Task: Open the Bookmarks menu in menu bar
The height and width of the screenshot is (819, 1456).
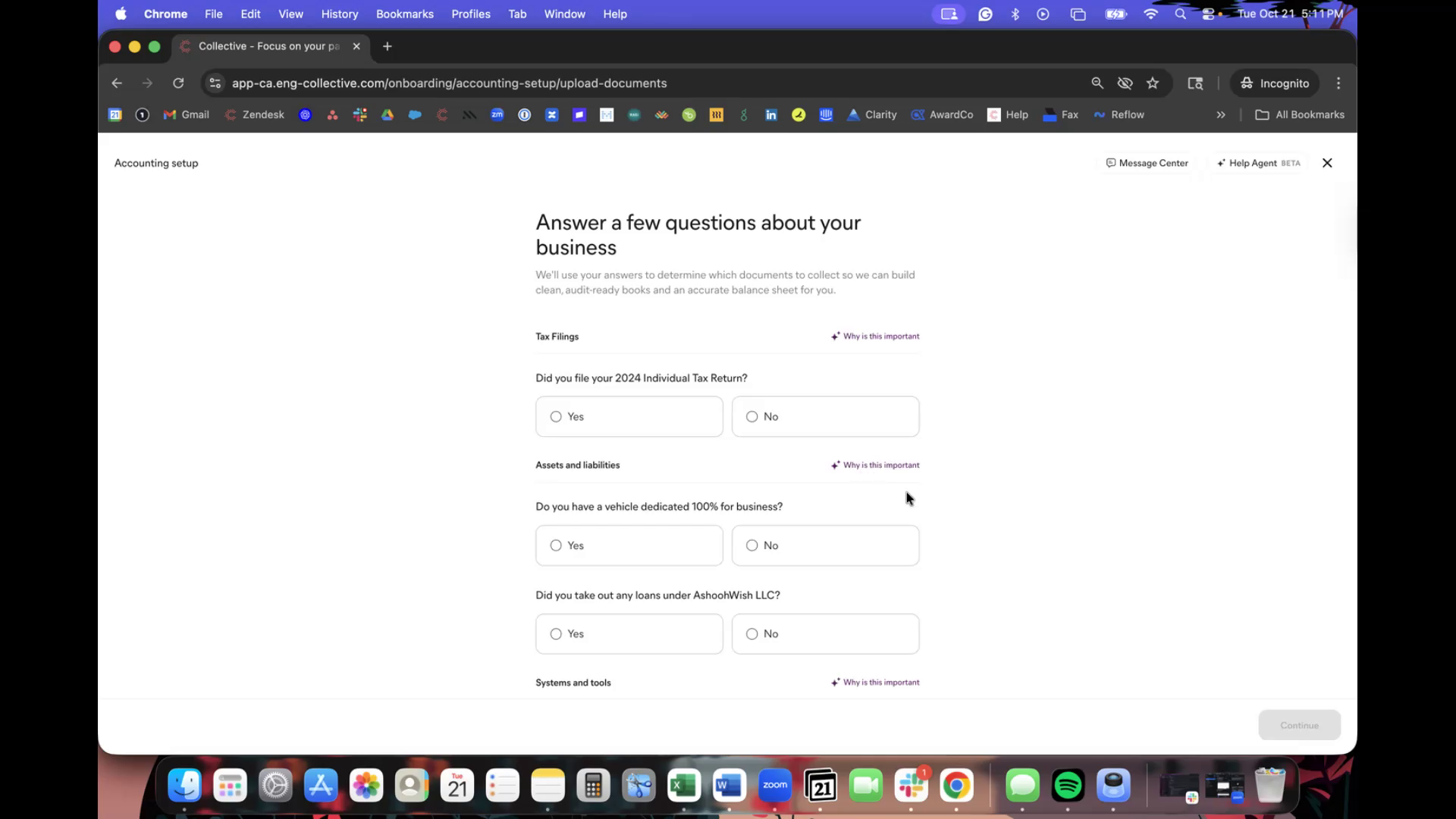Action: coord(404,14)
